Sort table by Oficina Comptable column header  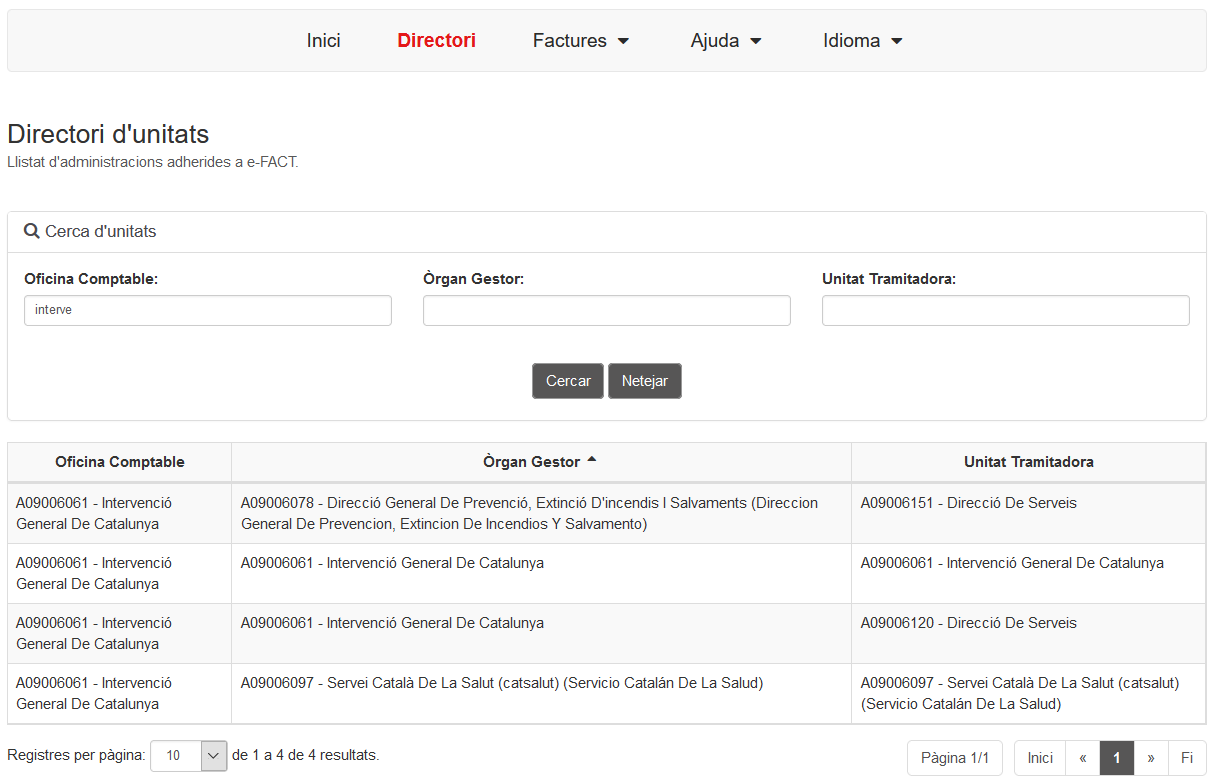coord(120,462)
